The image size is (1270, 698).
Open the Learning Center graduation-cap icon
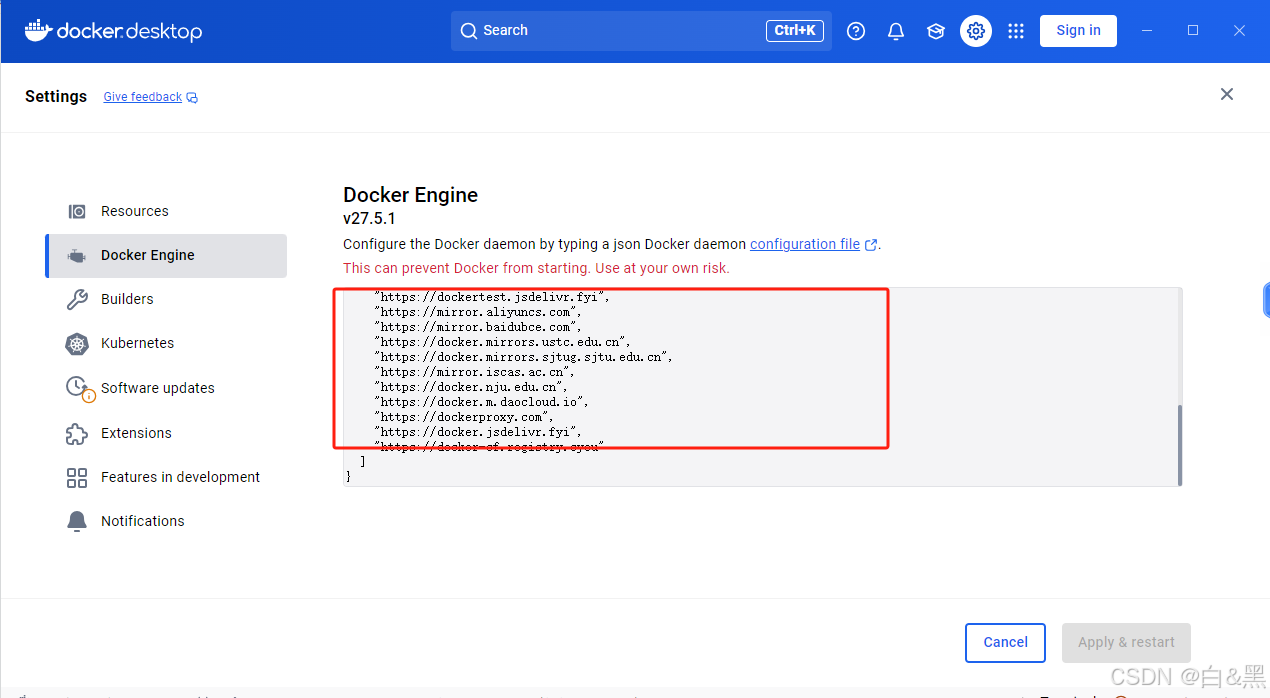coord(935,30)
